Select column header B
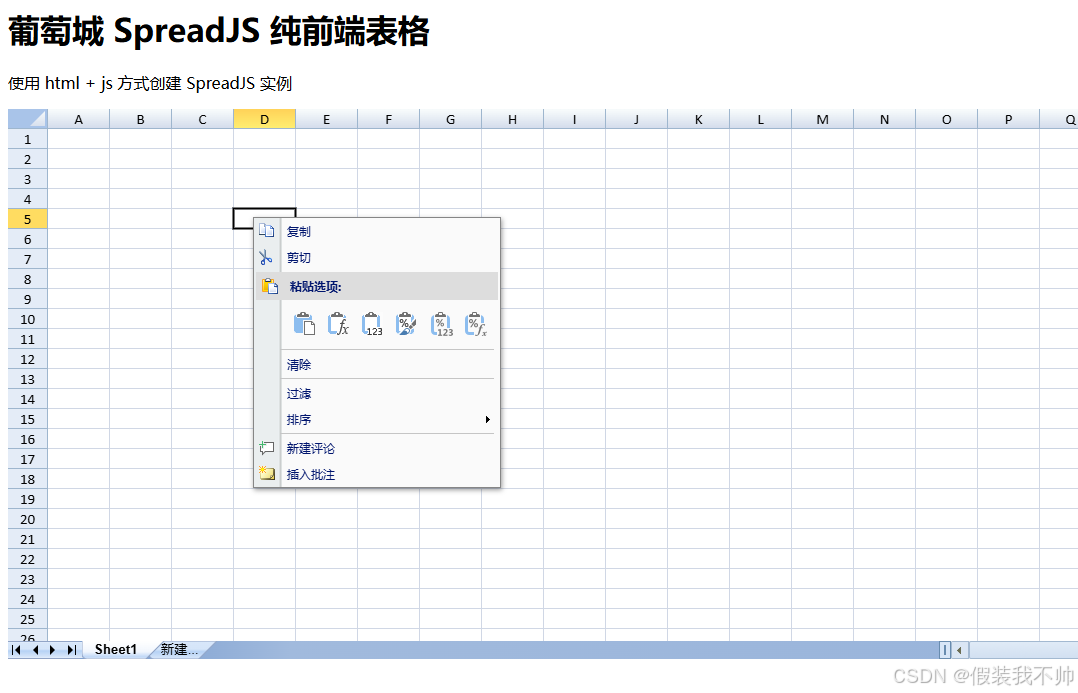The height and width of the screenshot is (693, 1078). point(140,120)
